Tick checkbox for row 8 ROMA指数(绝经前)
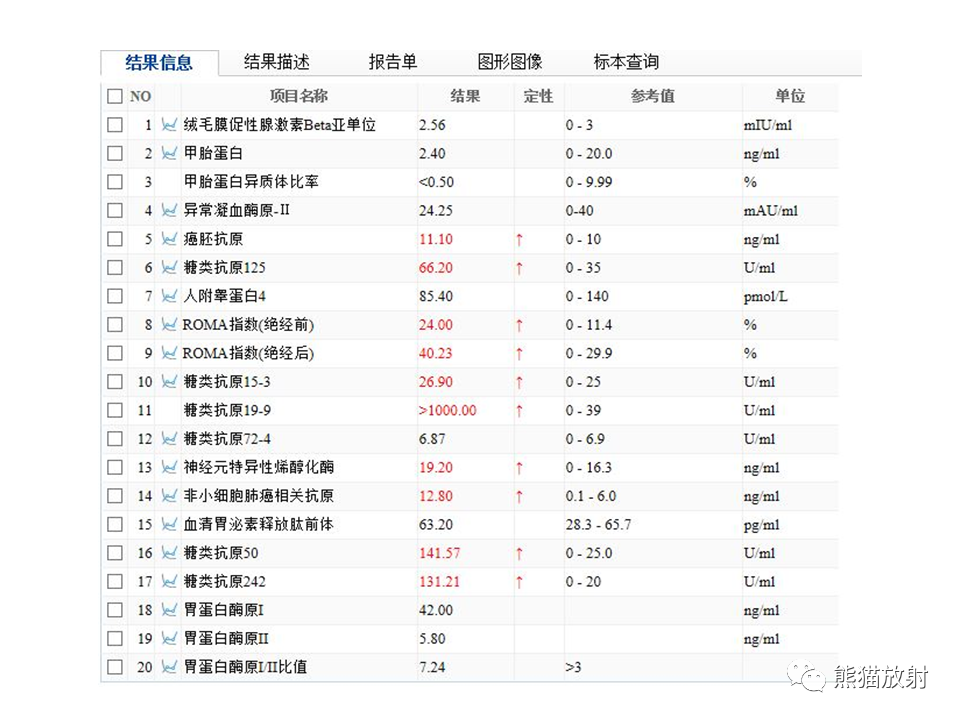The height and width of the screenshot is (720, 960). pos(114,324)
